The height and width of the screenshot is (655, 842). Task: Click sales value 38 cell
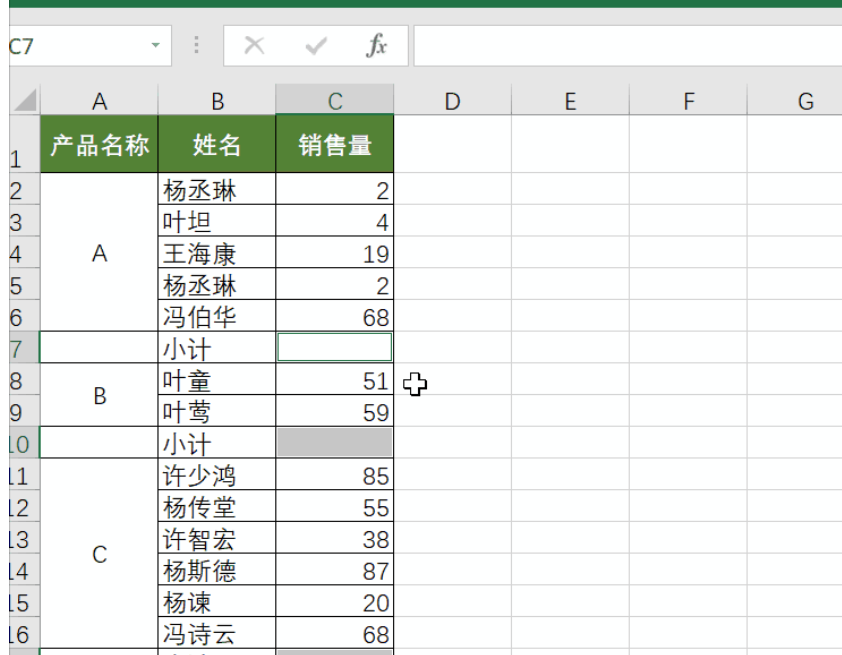click(335, 538)
